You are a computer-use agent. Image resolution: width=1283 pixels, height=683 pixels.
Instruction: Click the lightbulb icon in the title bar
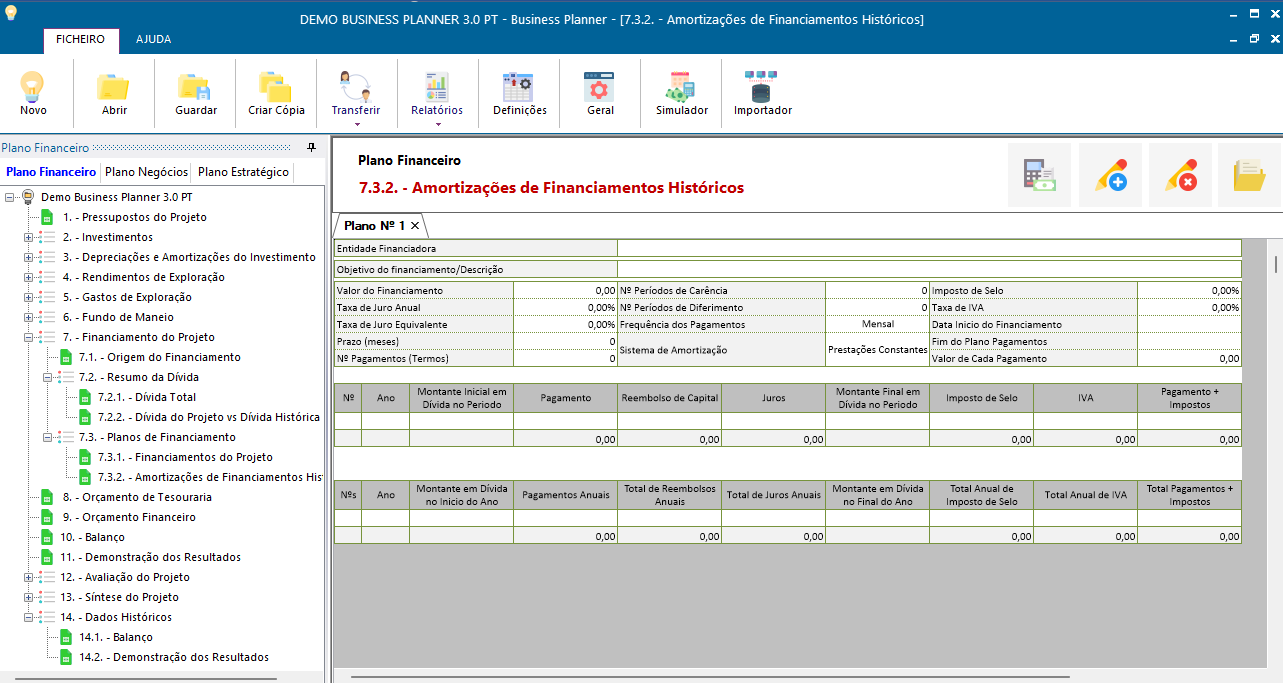point(12,12)
